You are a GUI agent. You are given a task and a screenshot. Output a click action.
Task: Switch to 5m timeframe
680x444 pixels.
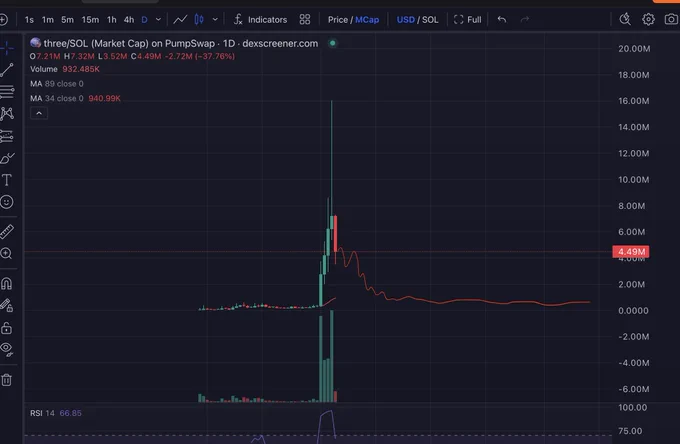(x=67, y=20)
